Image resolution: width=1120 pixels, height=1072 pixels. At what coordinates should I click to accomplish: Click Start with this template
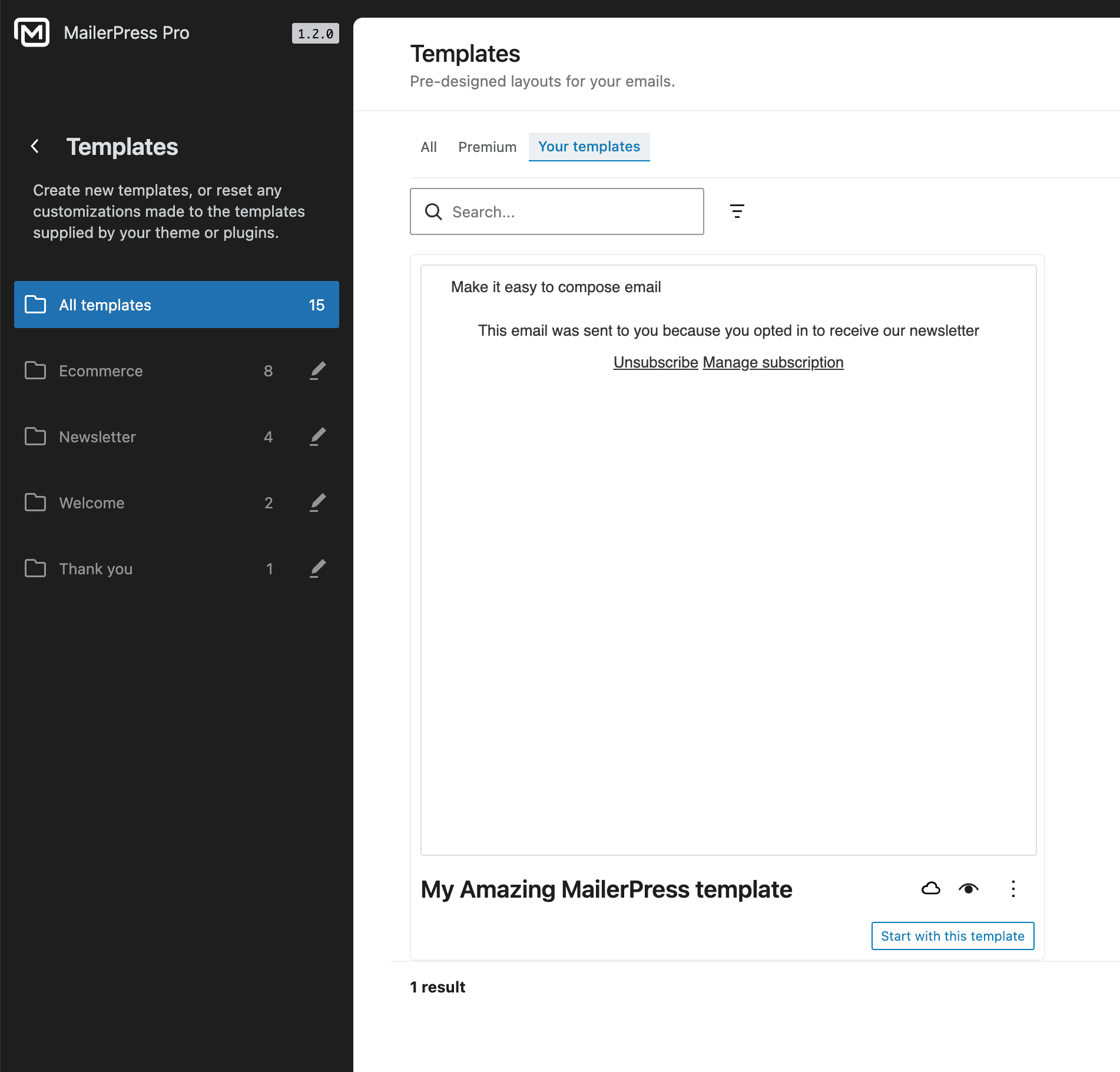click(x=952, y=935)
